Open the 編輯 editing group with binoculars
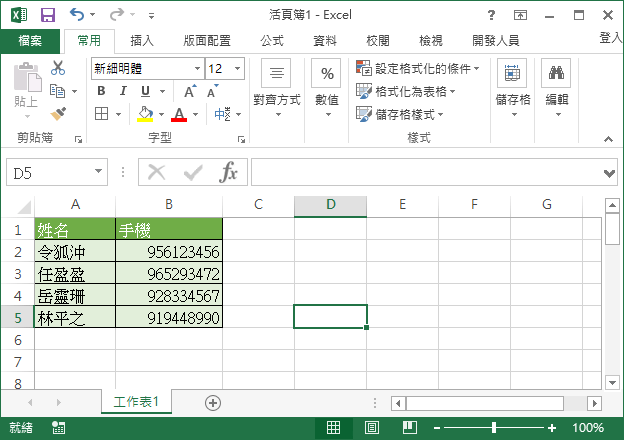The width and height of the screenshot is (624, 440). coord(556,88)
